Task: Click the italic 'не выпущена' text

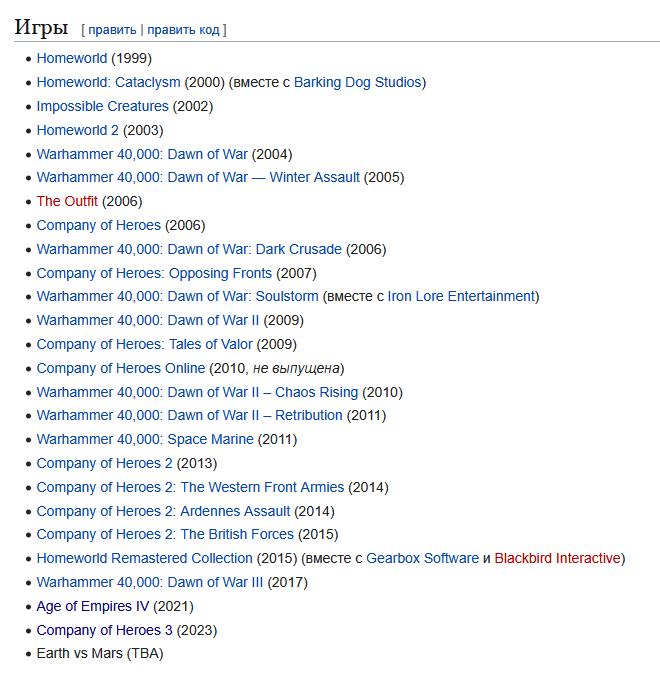Action: click(296, 368)
